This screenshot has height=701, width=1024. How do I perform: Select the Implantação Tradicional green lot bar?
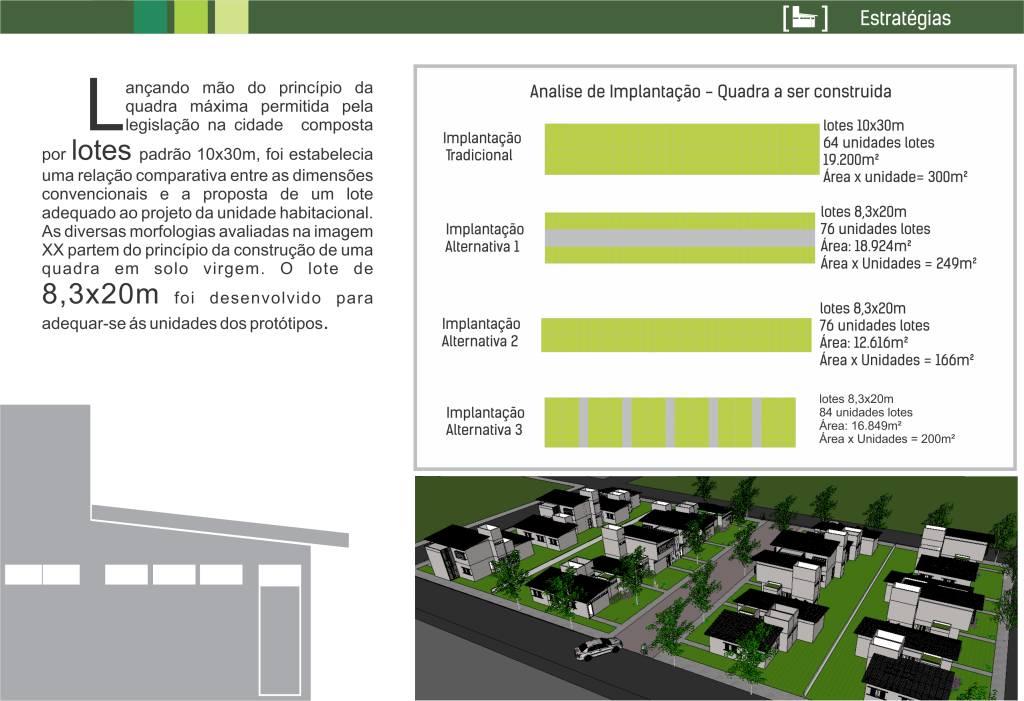[x=682, y=149]
